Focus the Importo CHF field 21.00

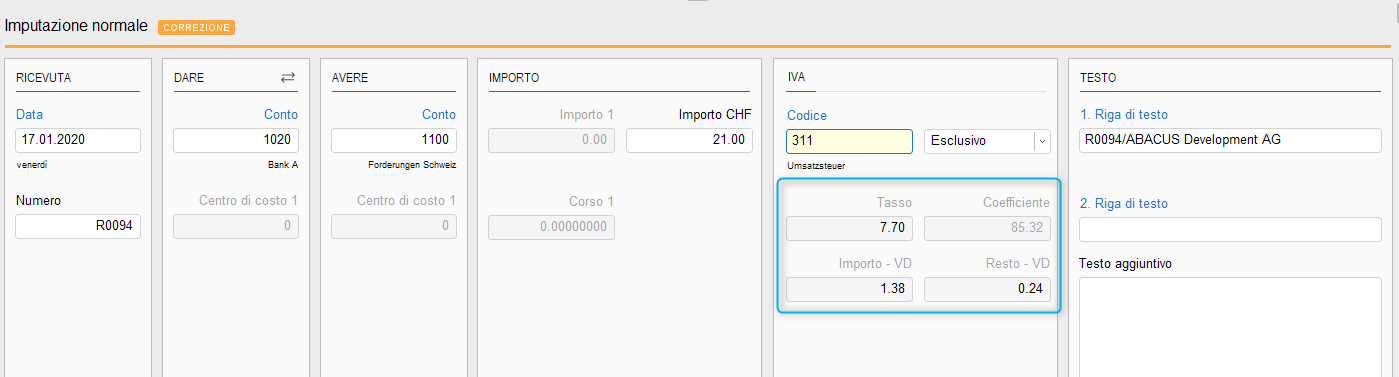689,141
